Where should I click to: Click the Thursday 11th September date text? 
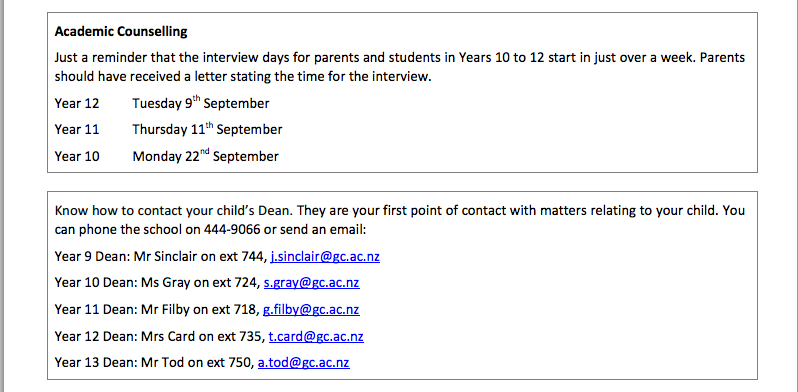click(x=207, y=129)
